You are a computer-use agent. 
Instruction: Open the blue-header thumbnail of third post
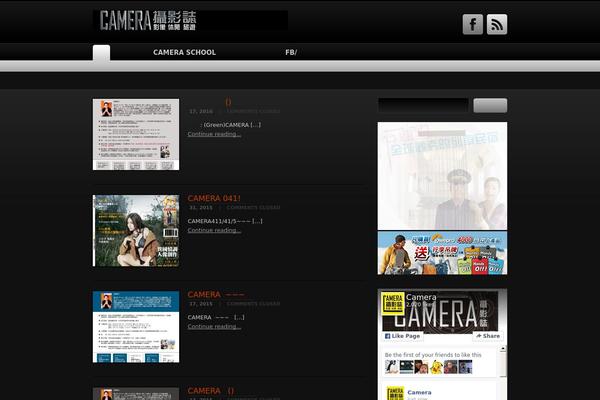pos(136,327)
